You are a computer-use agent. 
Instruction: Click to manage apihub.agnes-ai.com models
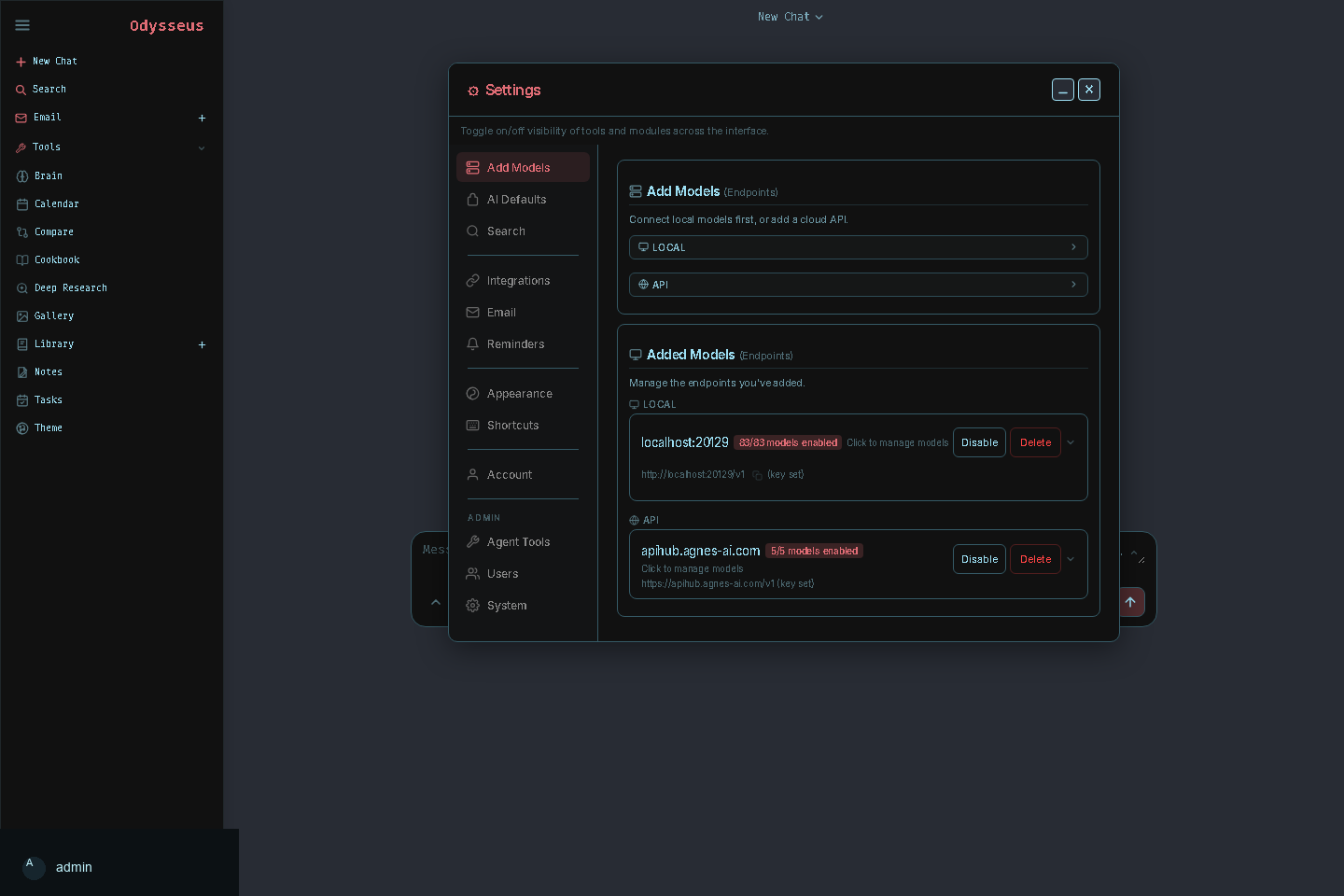pyautogui.click(x=692, y=568)
